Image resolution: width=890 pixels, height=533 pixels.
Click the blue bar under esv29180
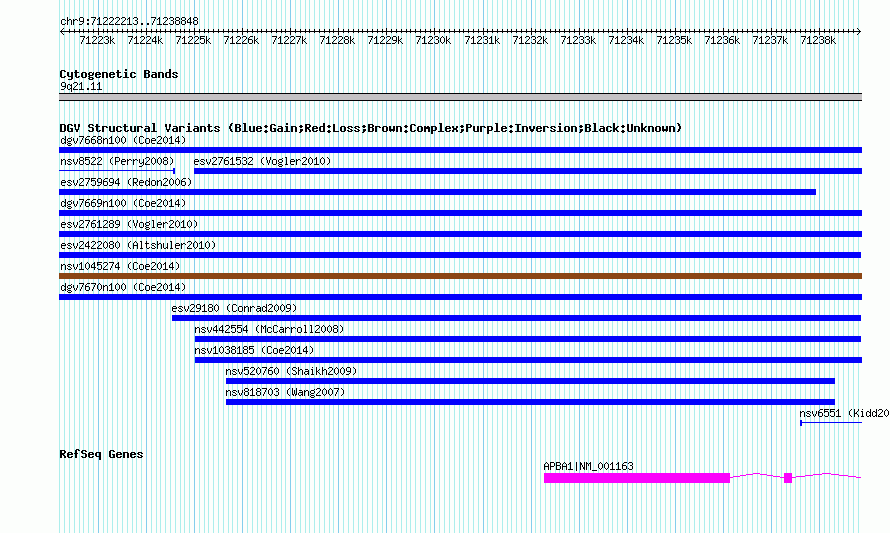click(x=517, y=318)
